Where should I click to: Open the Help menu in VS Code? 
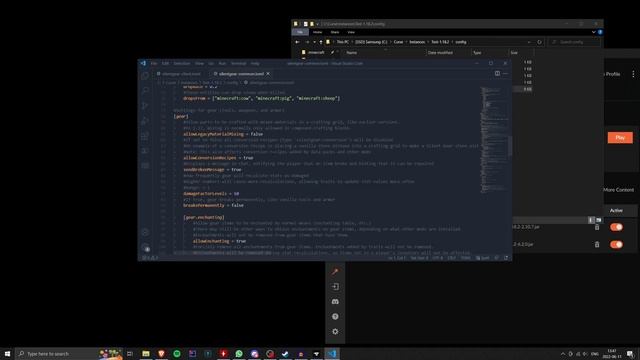[x=255, y=63]
